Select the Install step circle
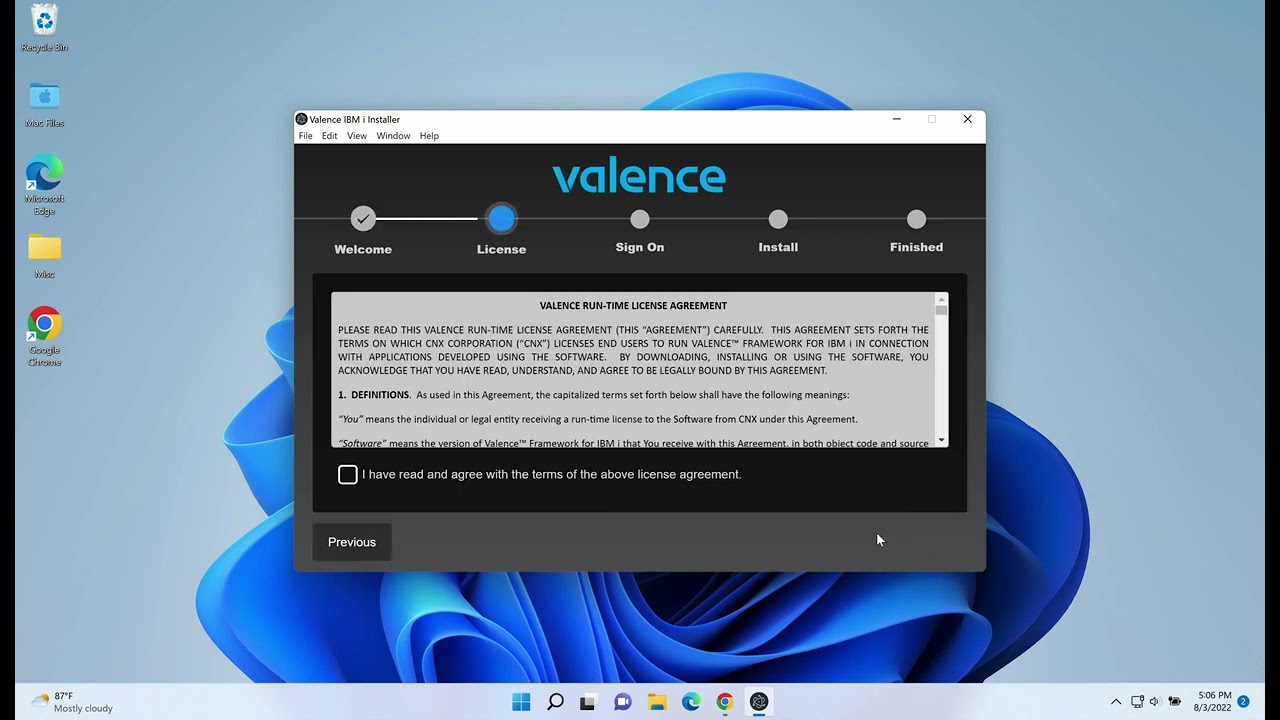1280x720 pixels. (778, 219)
